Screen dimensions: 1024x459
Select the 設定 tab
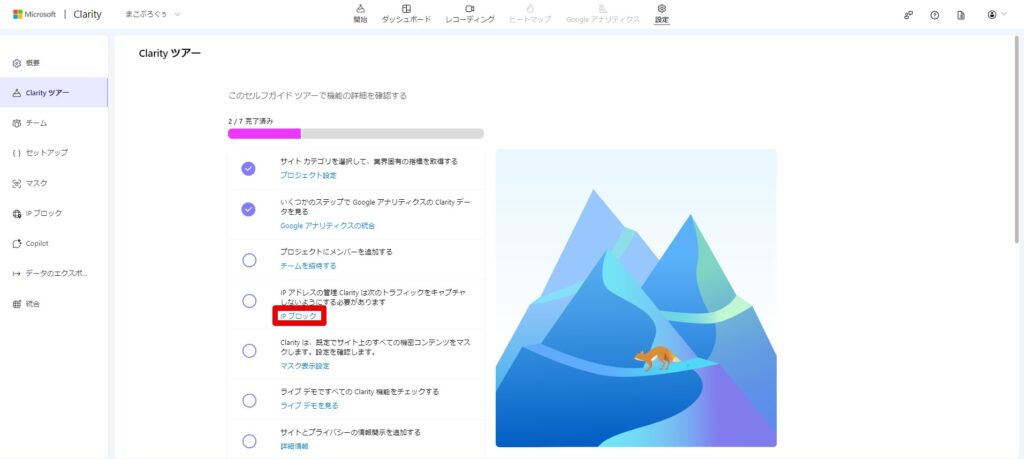coord(662,14)
